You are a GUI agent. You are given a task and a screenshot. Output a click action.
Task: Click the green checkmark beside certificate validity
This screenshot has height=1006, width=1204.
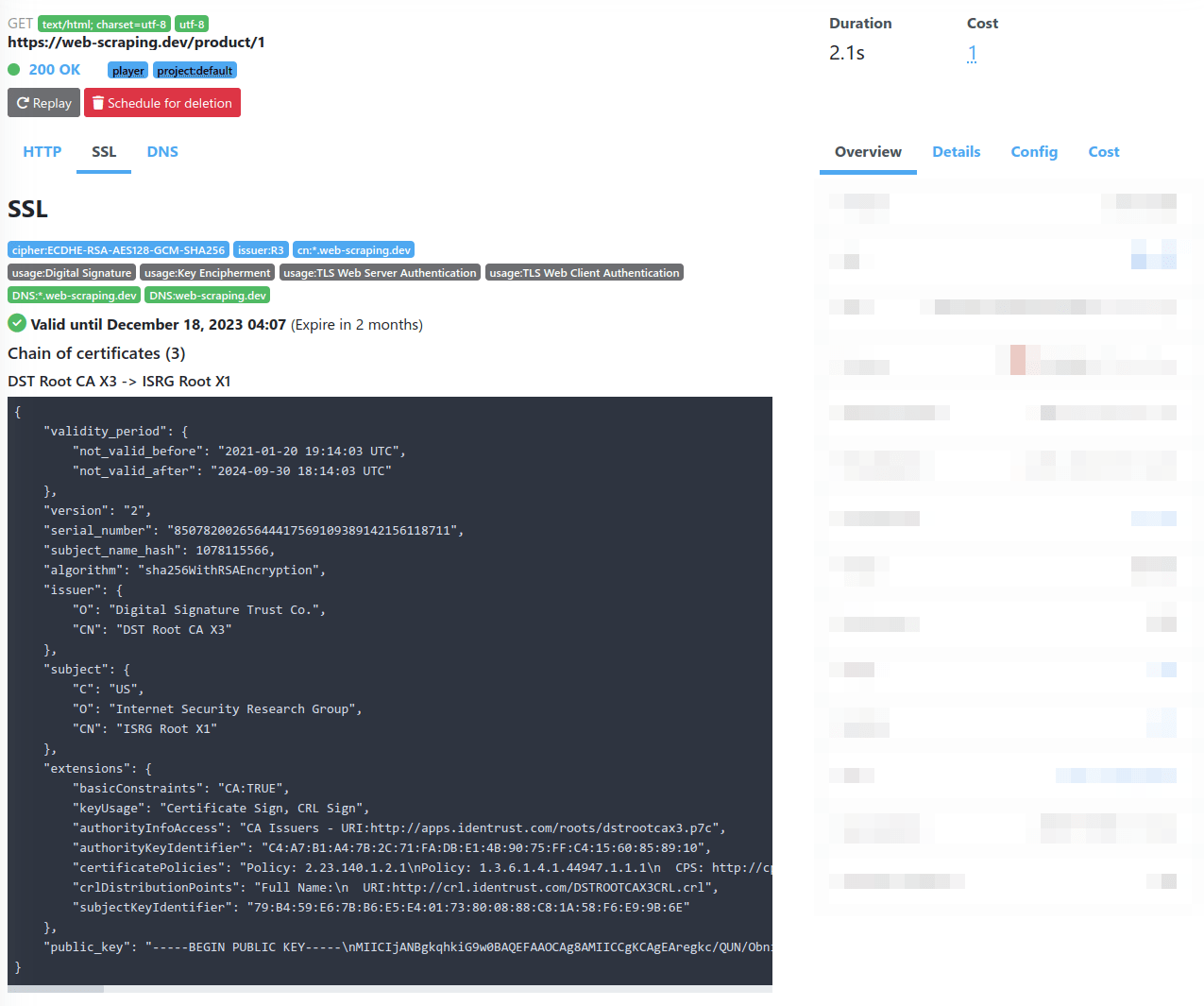(x=16, y=324)
